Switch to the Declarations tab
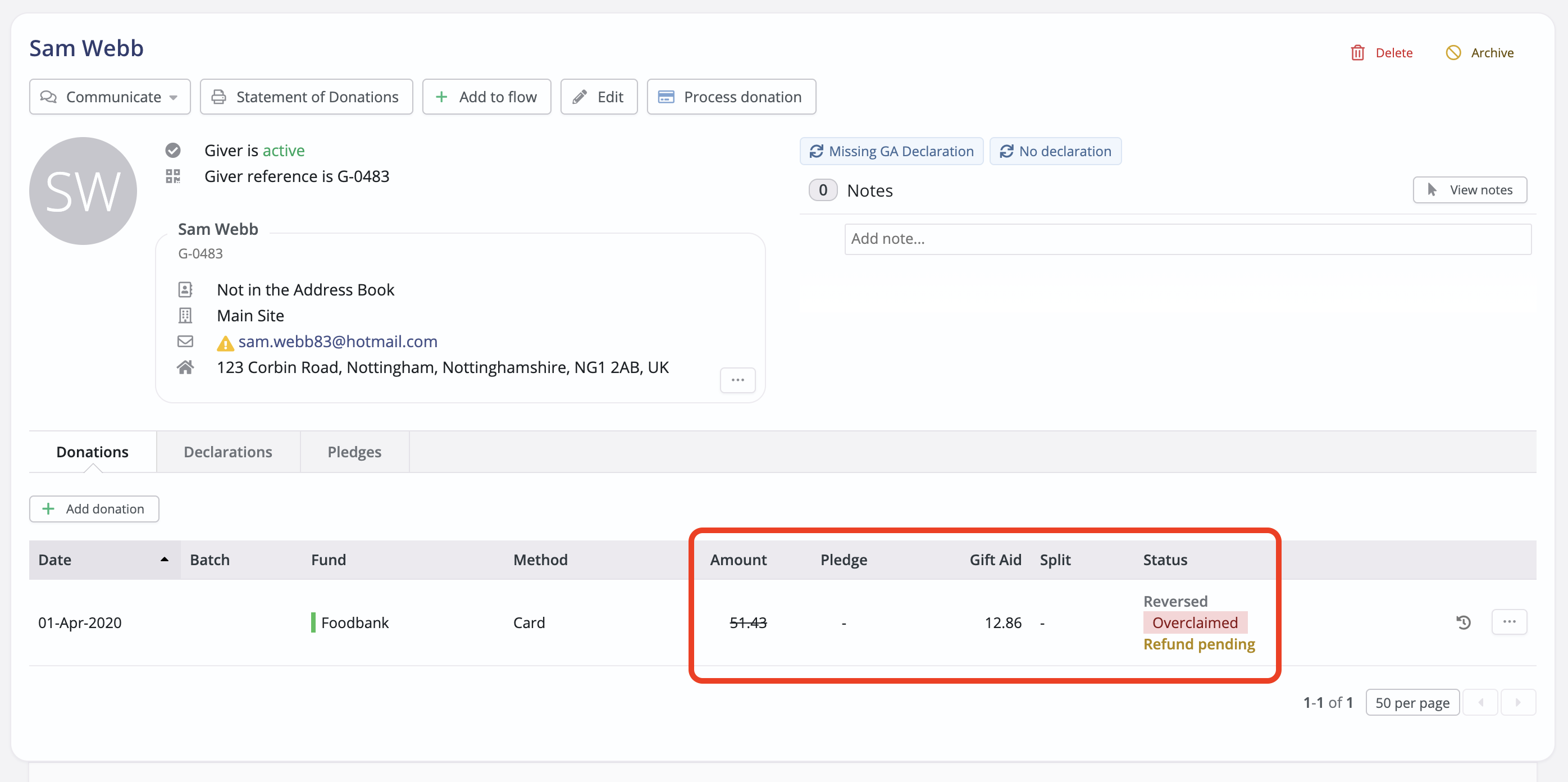Viewport: 1568px width, 782px height. pyautogui.click(x=227, y=452)
